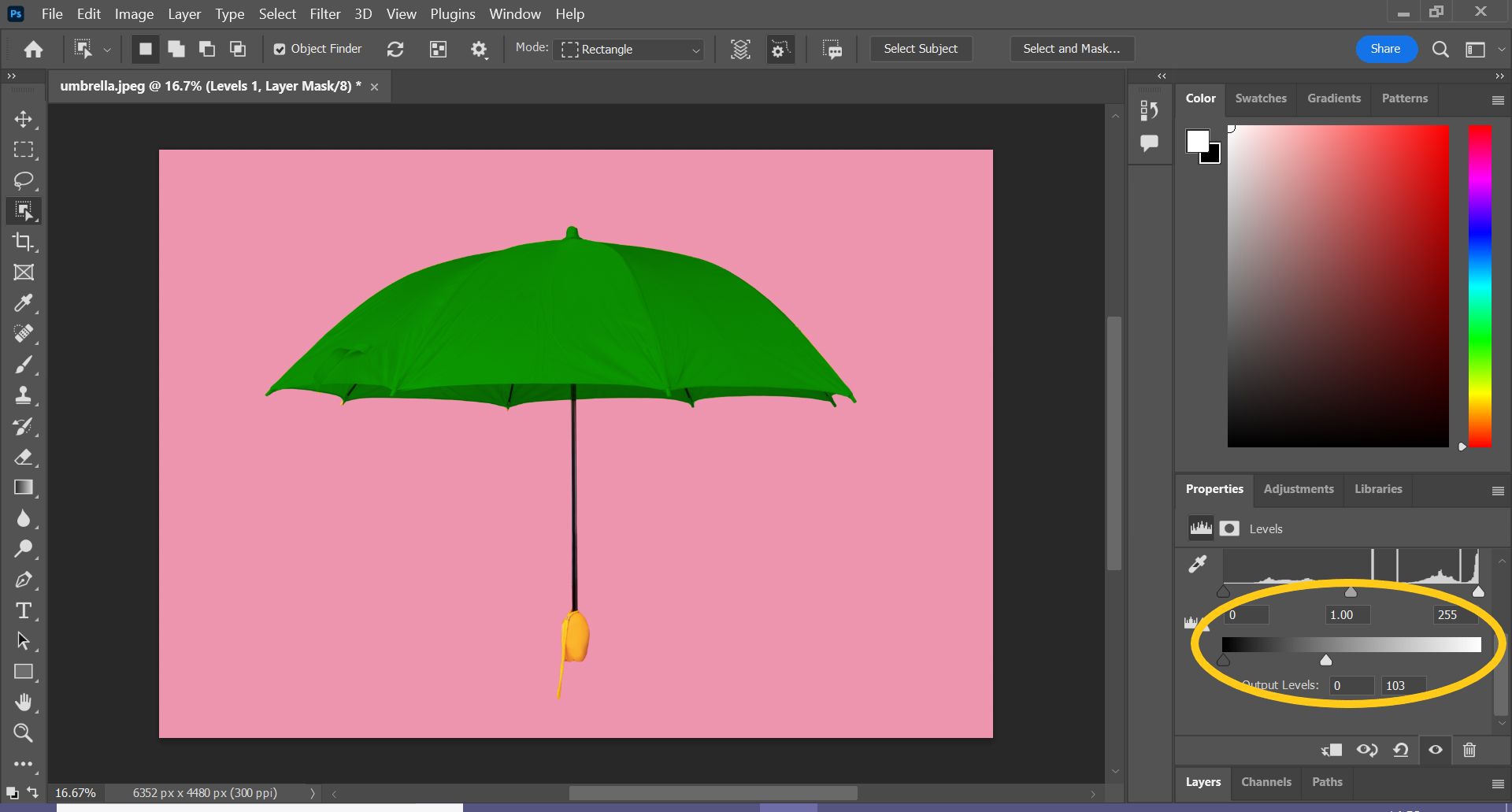
Task: Toggle Sample All Layers icon
Action: coord(740,50)
